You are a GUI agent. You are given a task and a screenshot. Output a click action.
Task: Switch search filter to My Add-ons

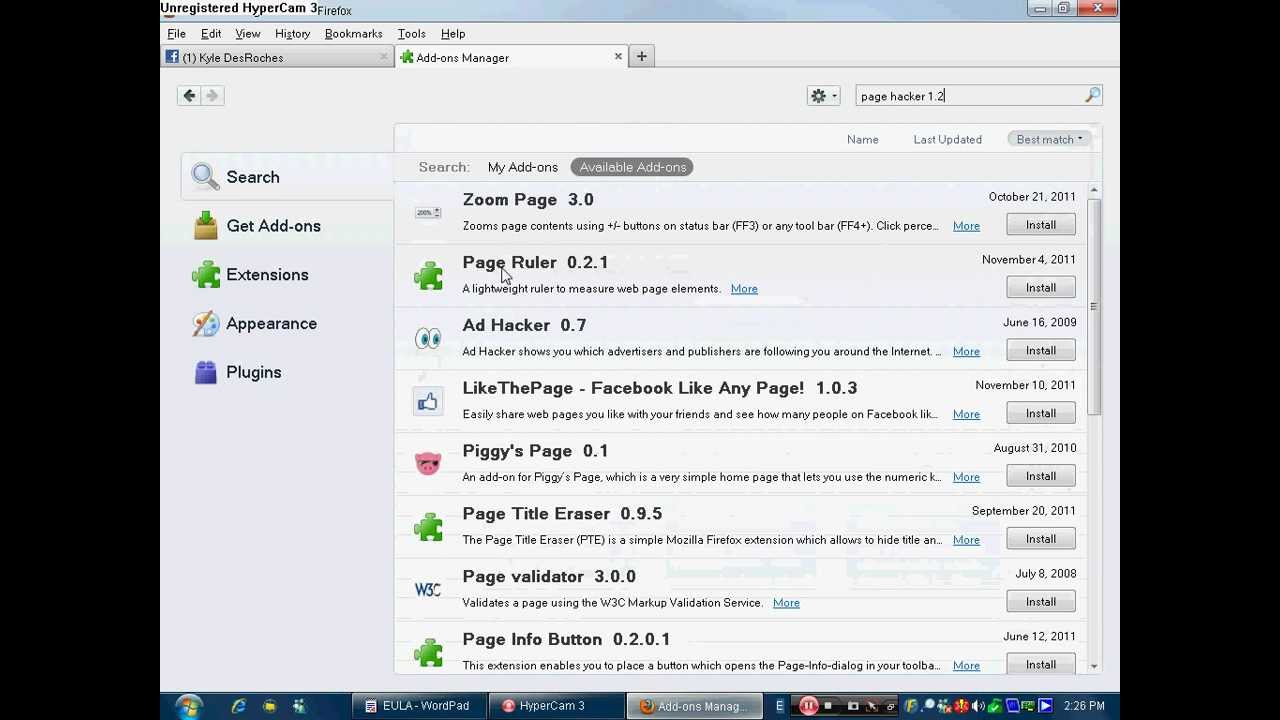tap(522, 167)
